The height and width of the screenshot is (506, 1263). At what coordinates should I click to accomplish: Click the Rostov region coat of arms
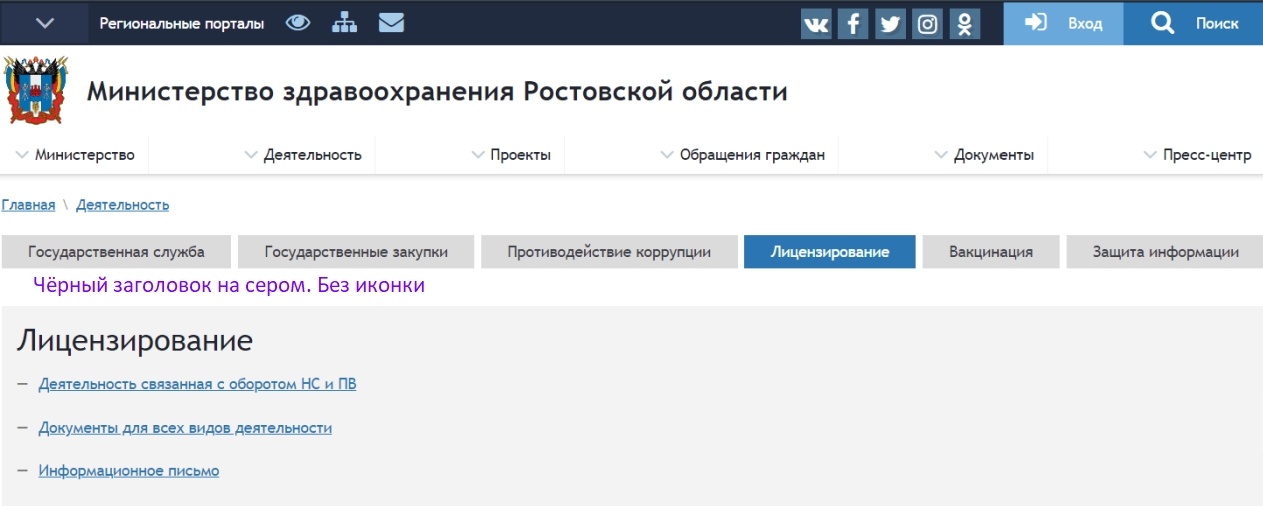(37, 90)
